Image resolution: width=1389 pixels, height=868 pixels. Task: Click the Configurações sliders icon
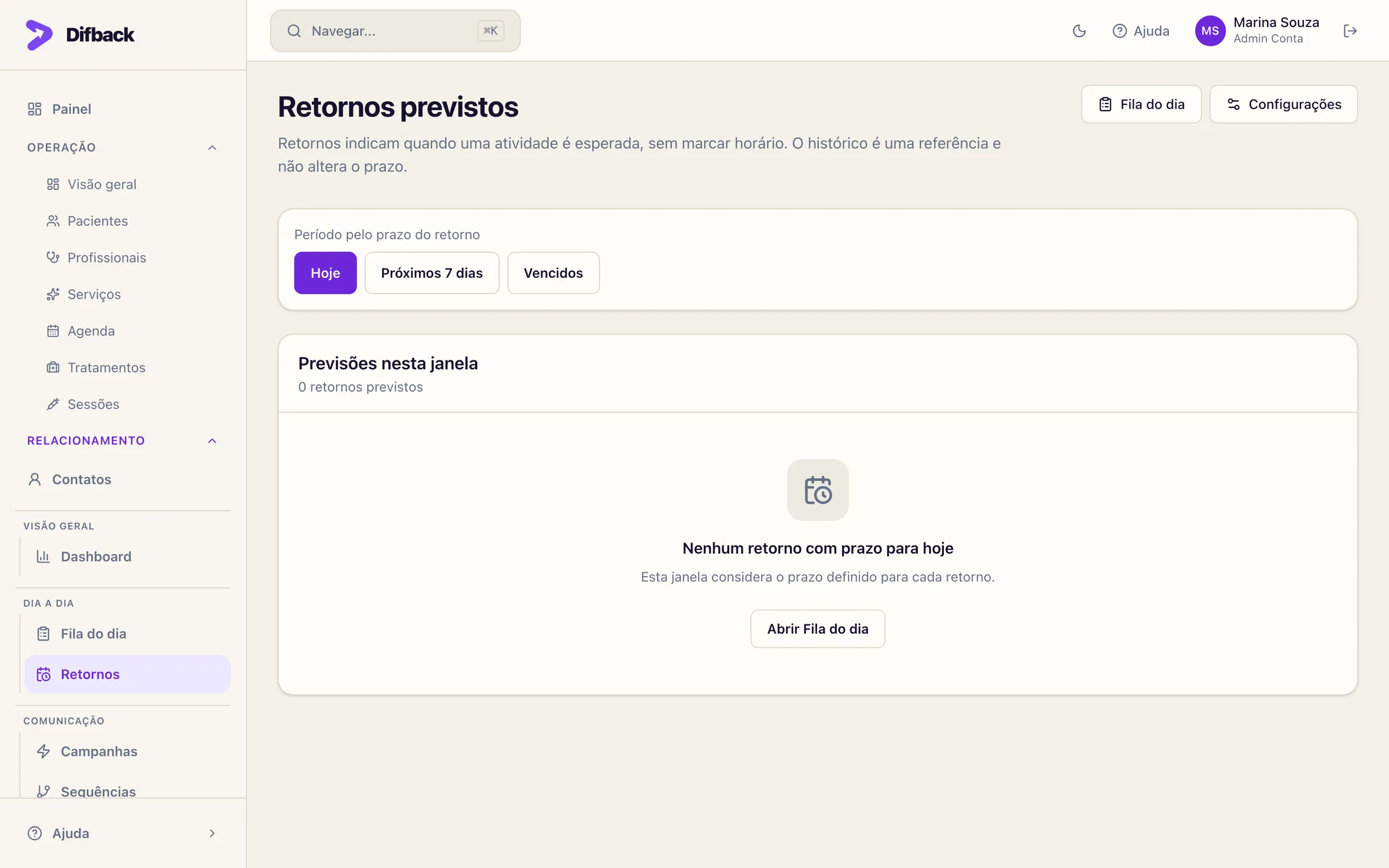(1233, 104)
